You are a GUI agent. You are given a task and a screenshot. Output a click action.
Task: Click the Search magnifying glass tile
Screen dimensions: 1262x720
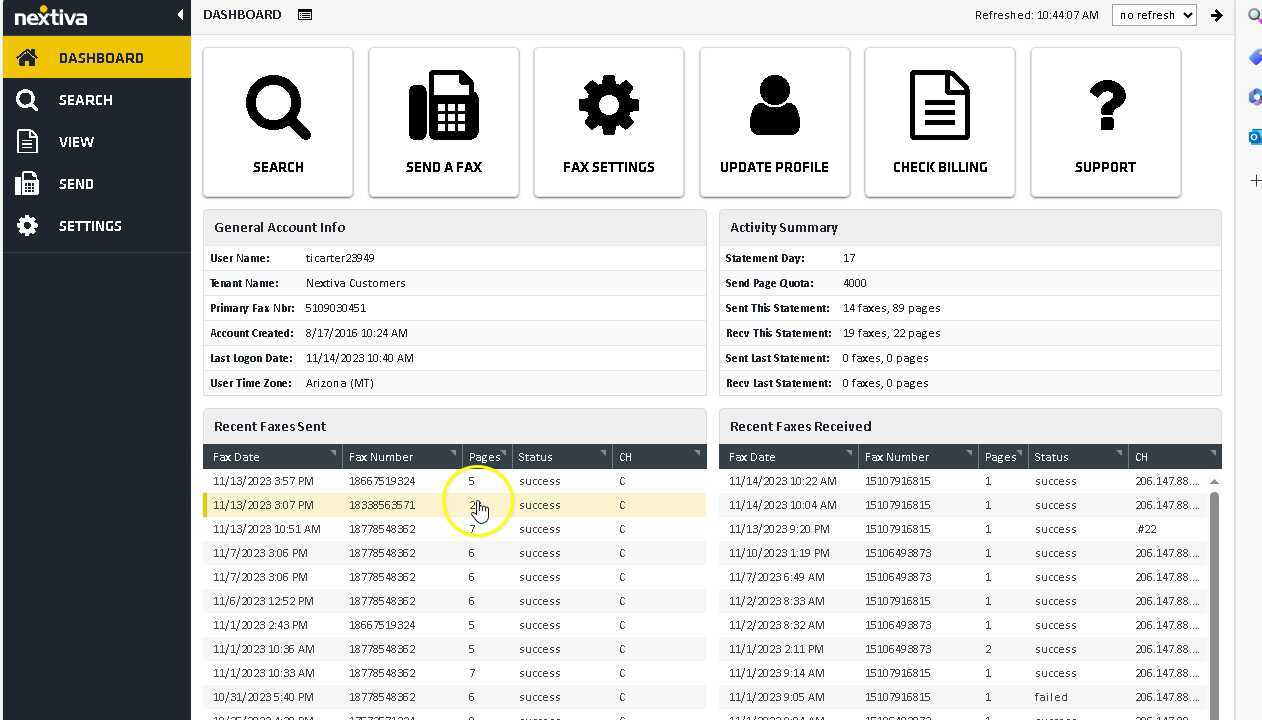click(x=278, y=122)
